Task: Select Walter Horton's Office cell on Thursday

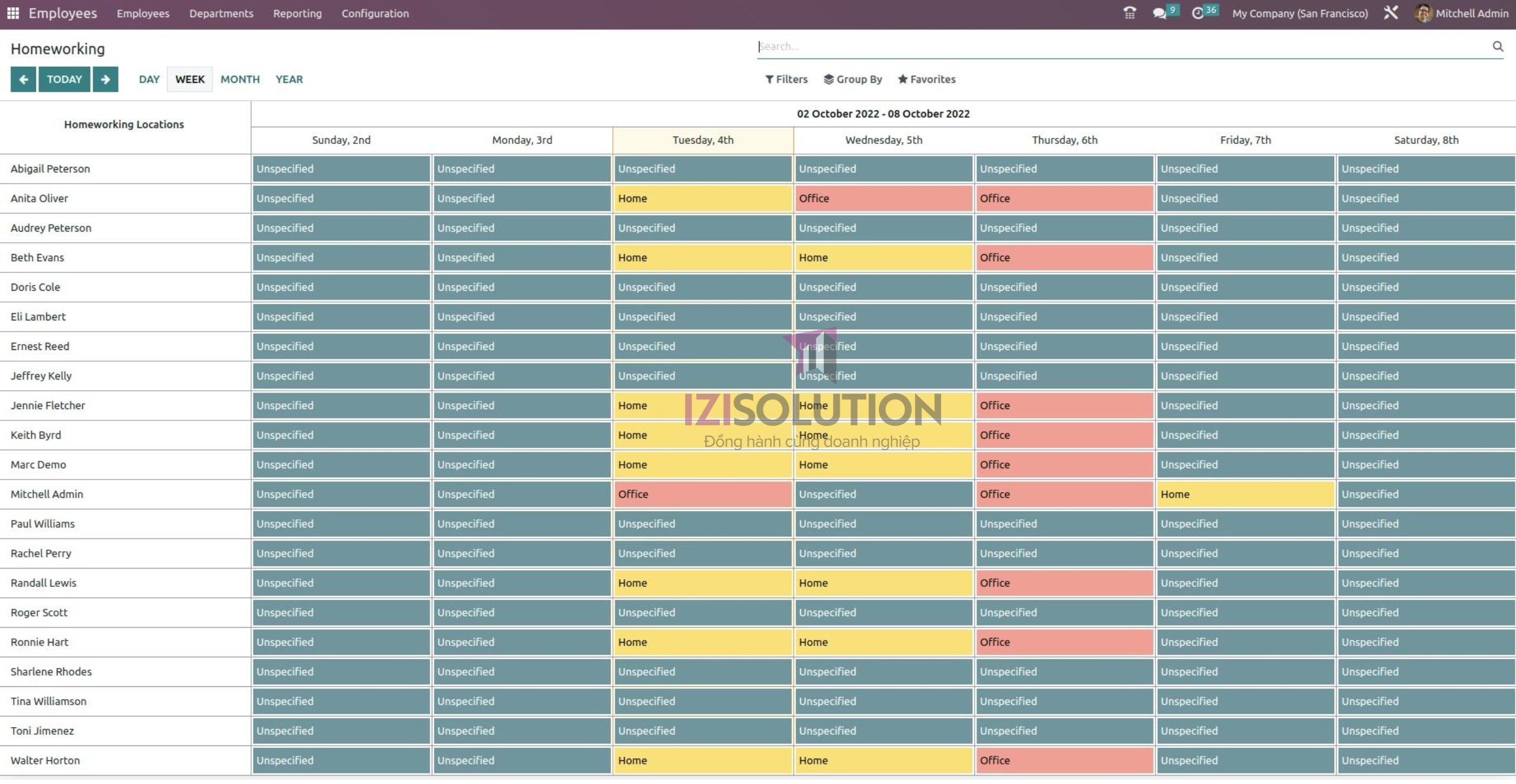Action: 1064,760
